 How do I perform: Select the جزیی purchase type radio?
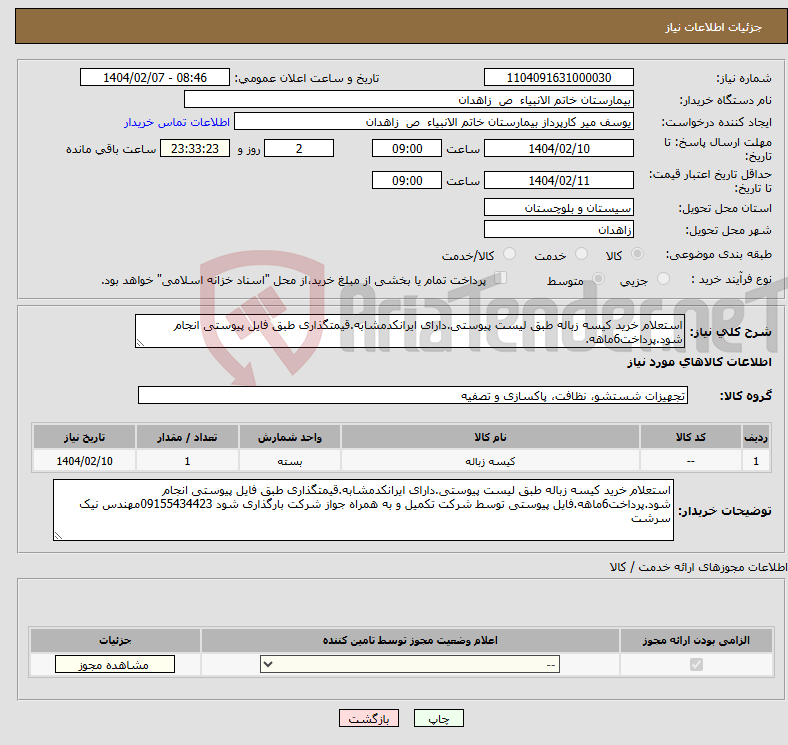click(663, 278)
